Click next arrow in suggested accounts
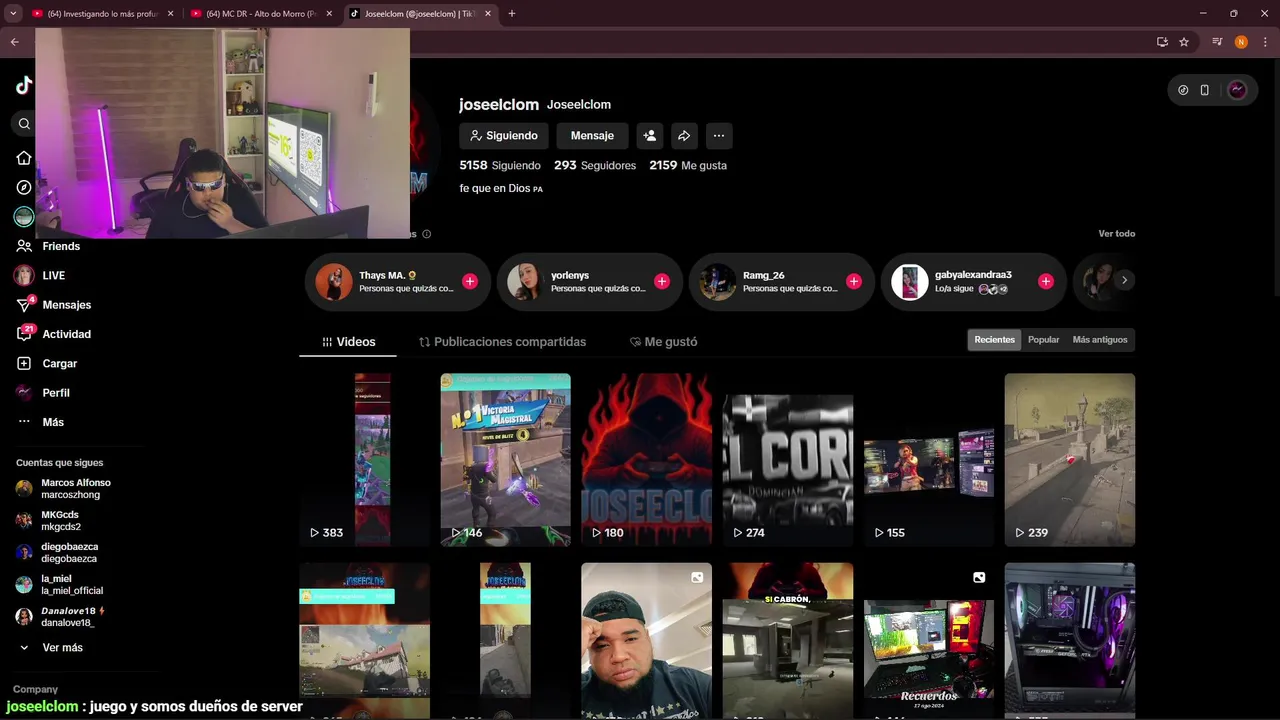1280x720 pixels. tap(1124, 280)
